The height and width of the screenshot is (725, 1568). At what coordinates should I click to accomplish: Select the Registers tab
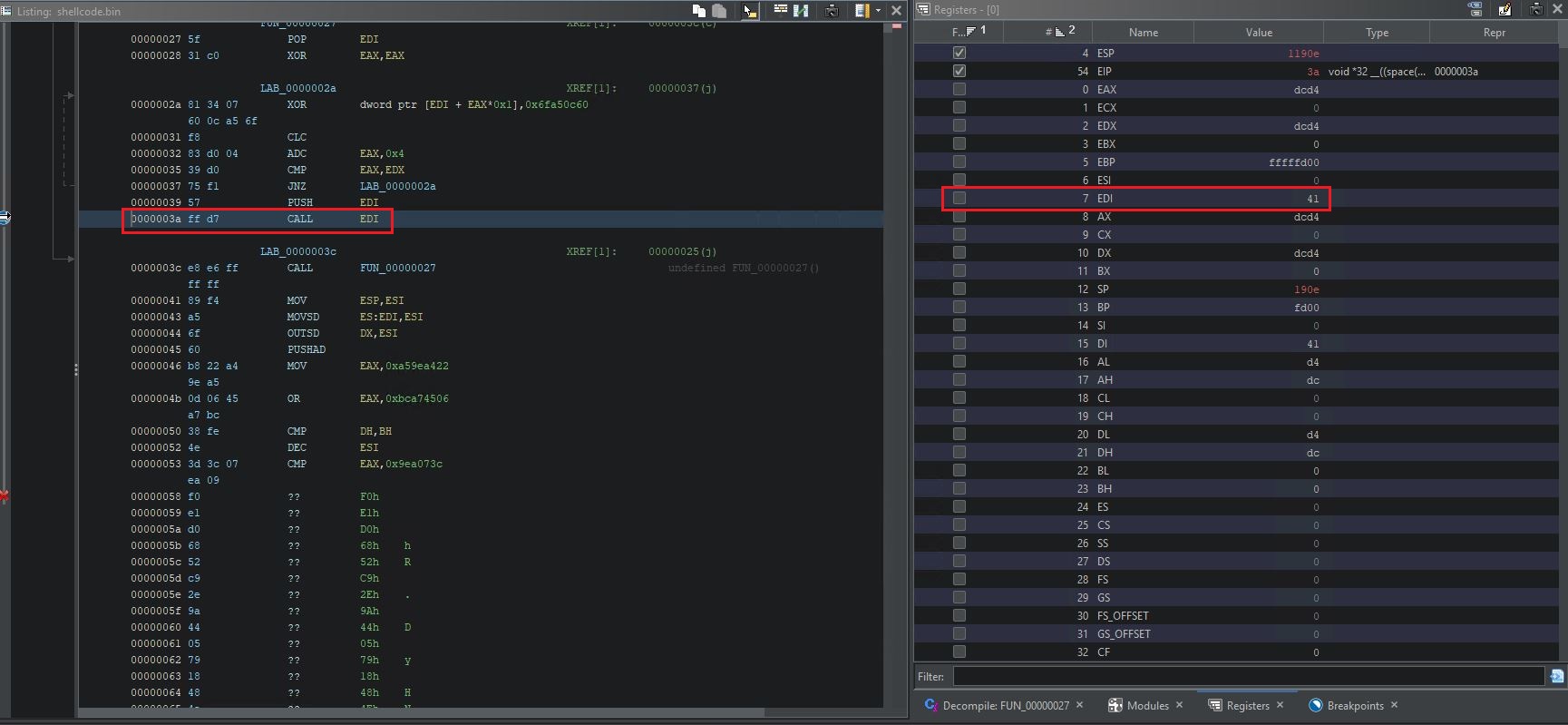click(x=1248, y=705)
